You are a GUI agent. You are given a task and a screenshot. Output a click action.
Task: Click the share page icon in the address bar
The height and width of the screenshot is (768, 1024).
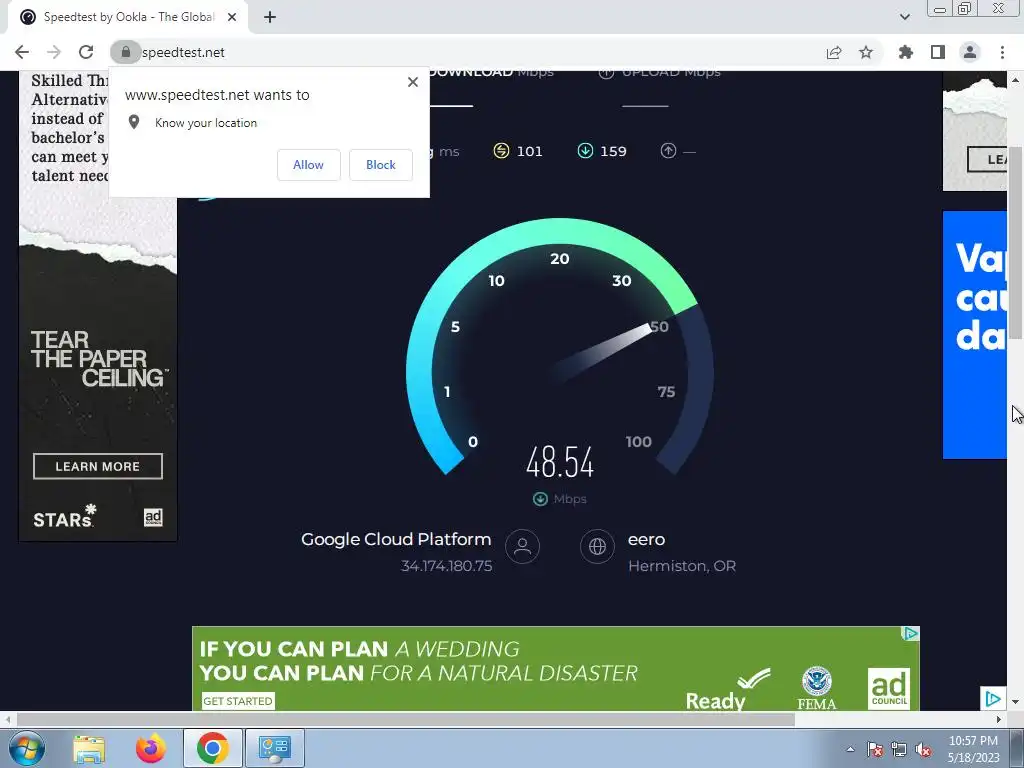[834, 52]
